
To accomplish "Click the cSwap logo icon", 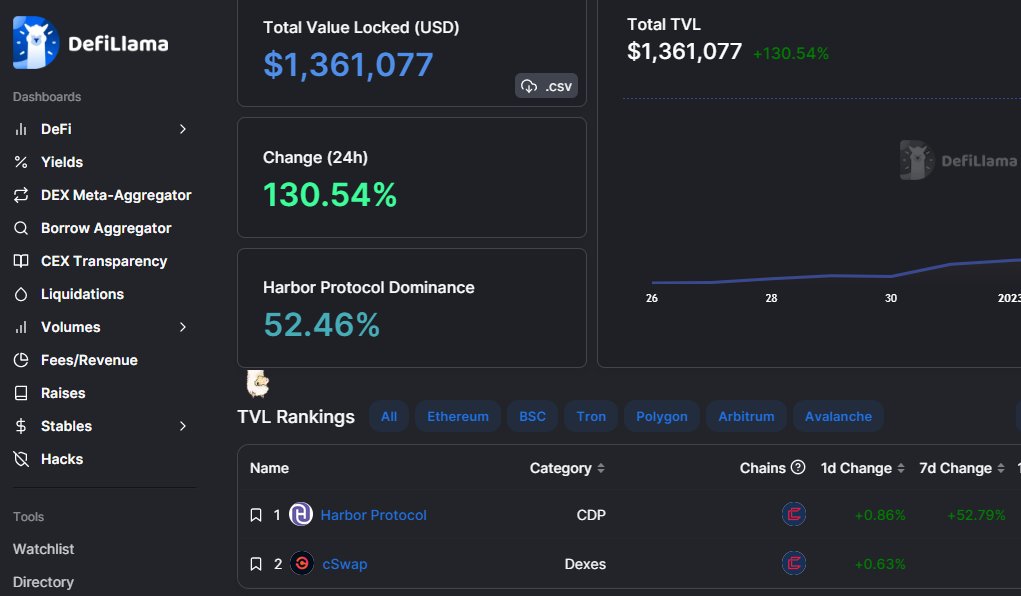I will 301,563.
